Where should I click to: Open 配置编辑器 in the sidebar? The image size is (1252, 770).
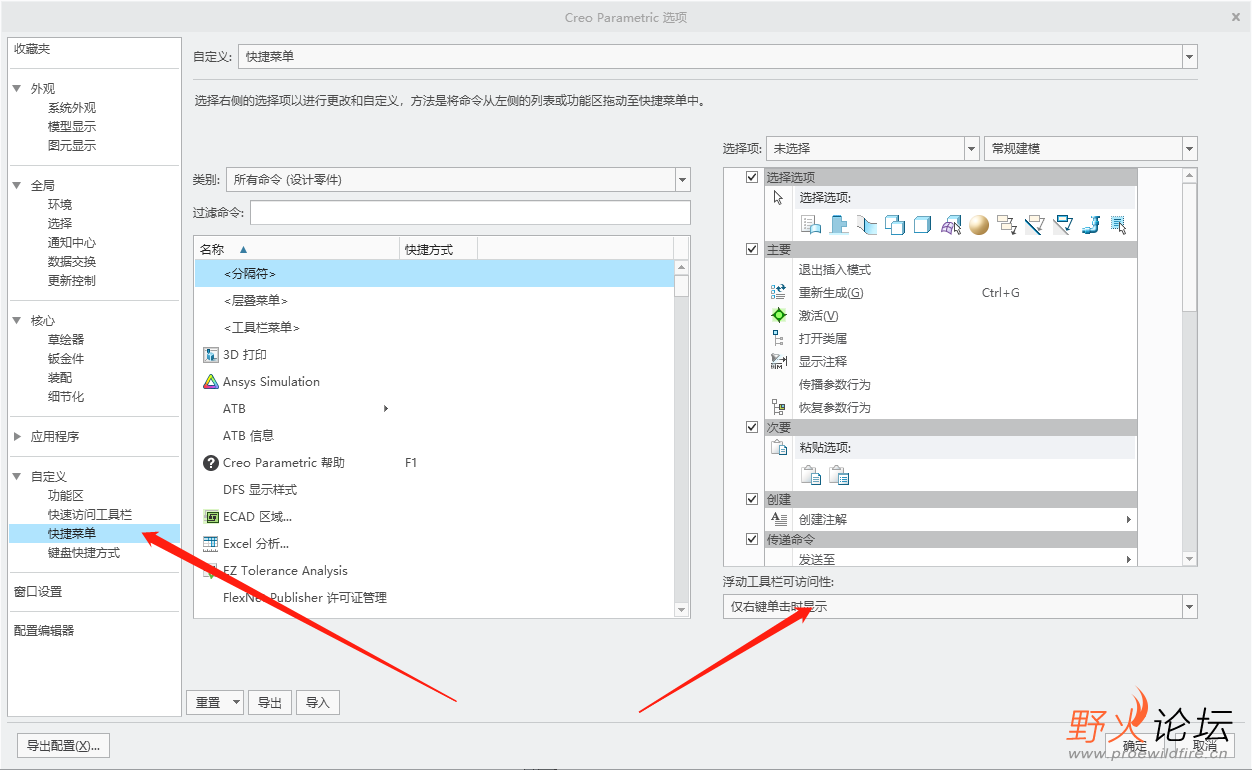pyautogui.click(x=44, y=630)
